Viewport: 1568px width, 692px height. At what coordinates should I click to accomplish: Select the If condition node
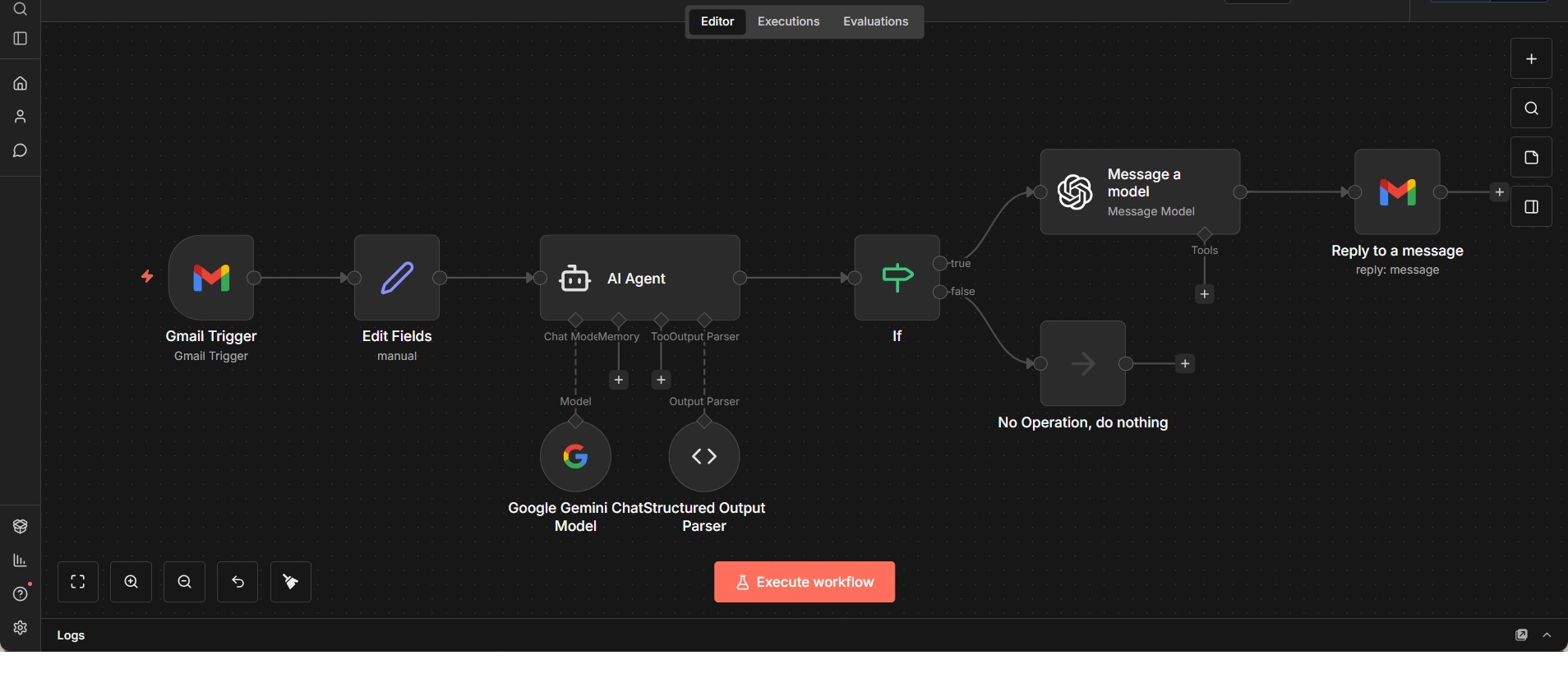pyautogui.click(x=897, y=278)
